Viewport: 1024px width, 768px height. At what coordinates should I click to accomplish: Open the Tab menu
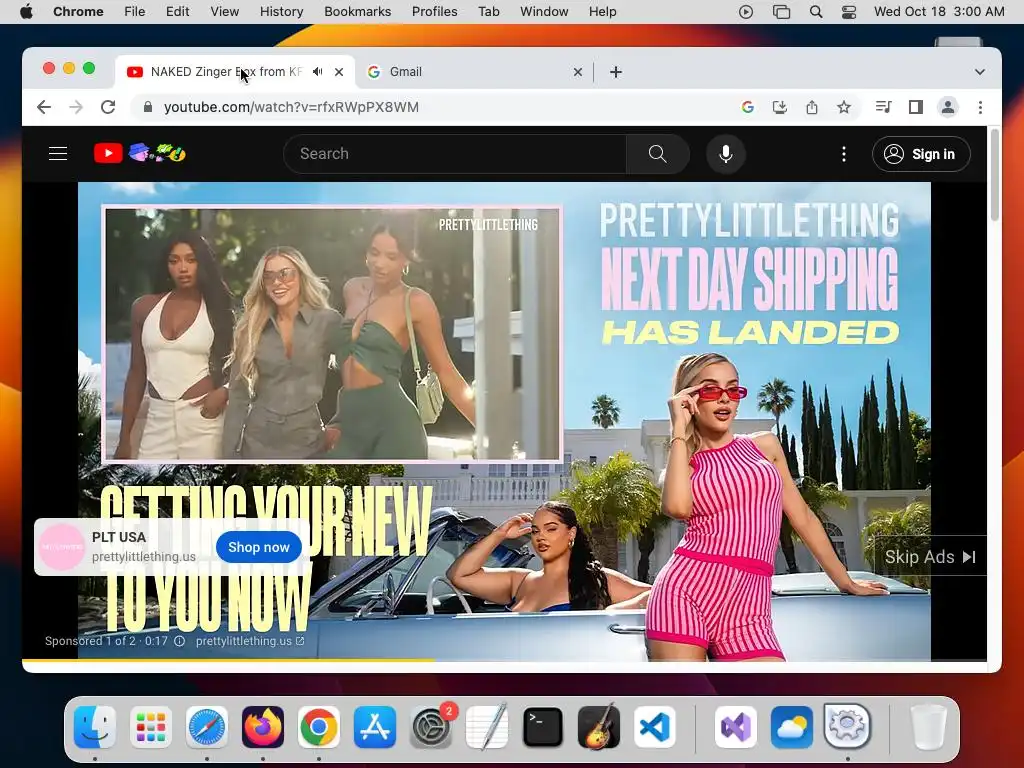click(488, 12)
